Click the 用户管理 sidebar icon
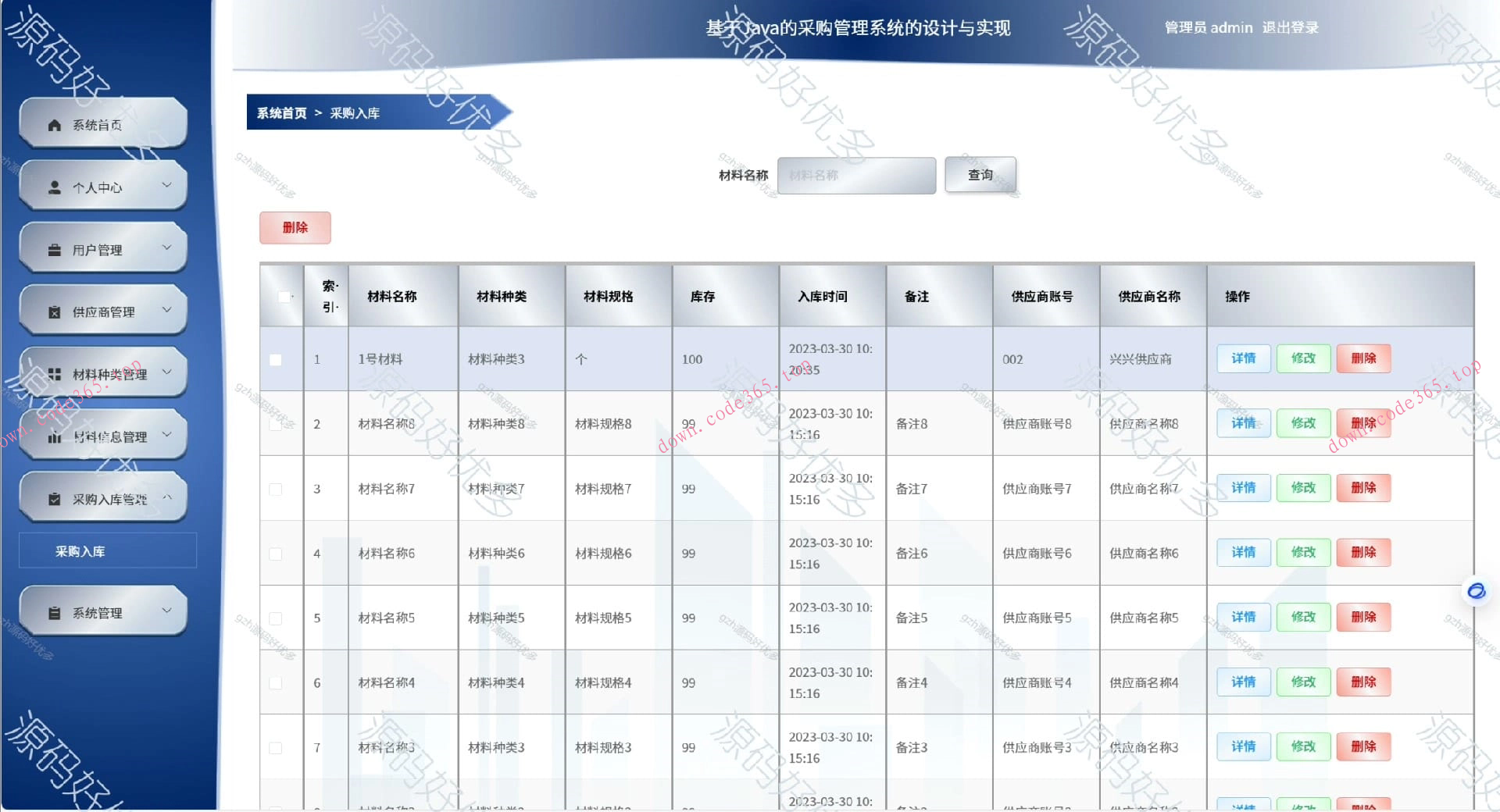Image resolution: width=1500 pixels, height=812 pixels. coord(53,250)
